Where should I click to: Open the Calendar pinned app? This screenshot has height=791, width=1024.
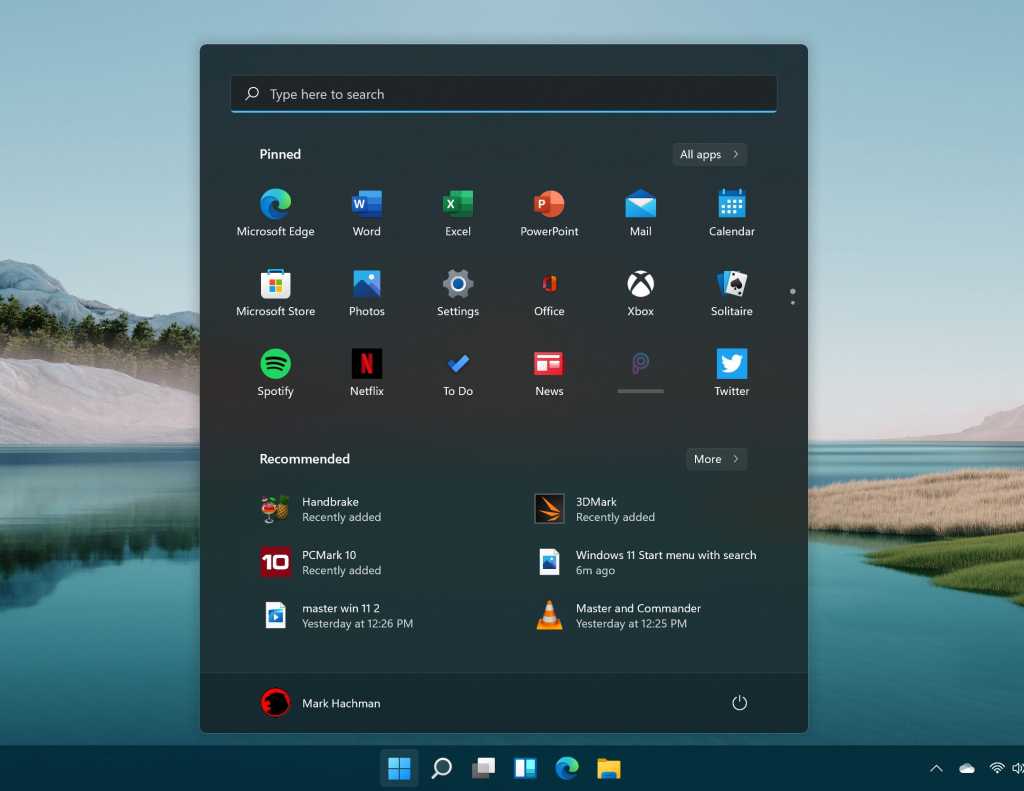point(731,213)
